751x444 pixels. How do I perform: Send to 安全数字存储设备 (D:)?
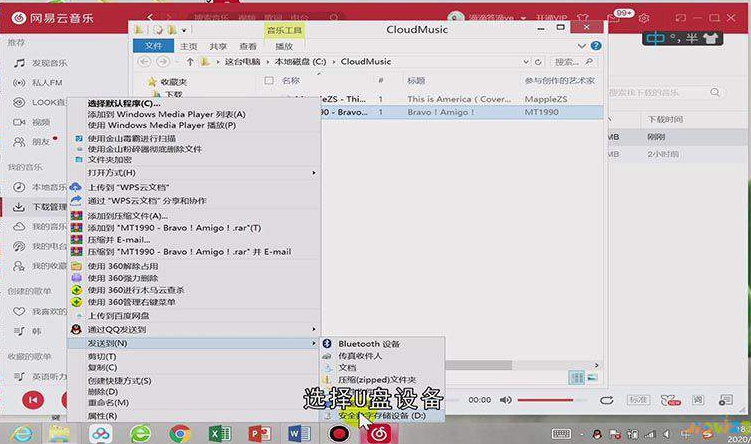[x=382, y=416]
